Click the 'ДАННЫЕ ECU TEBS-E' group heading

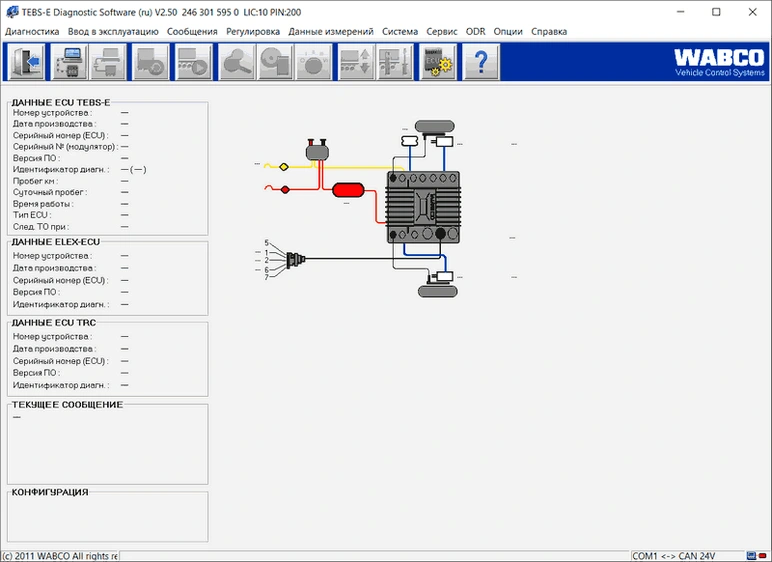pyautogui.click(x=61, y=102)
